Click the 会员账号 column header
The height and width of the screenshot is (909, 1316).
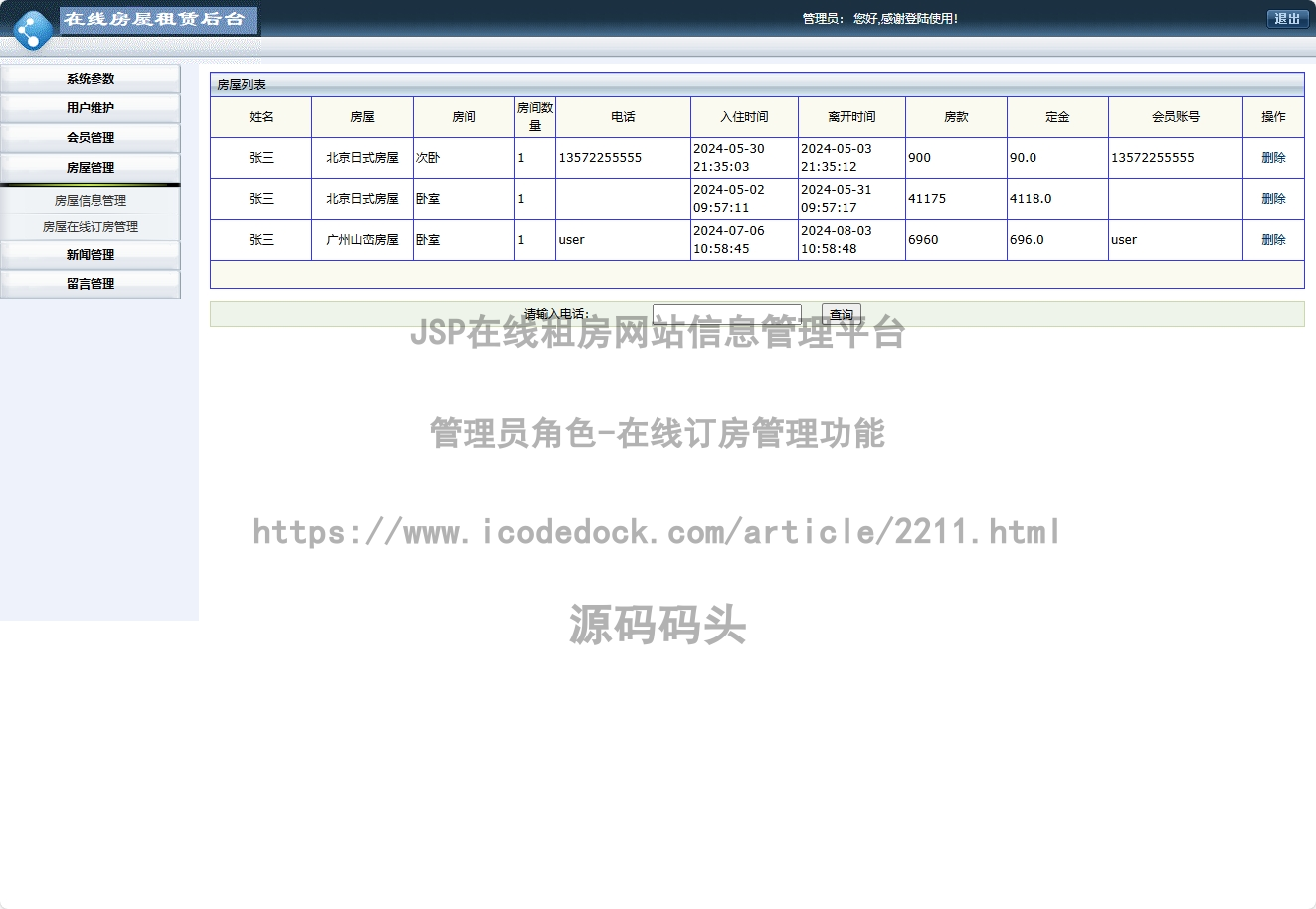(1176, 117)
